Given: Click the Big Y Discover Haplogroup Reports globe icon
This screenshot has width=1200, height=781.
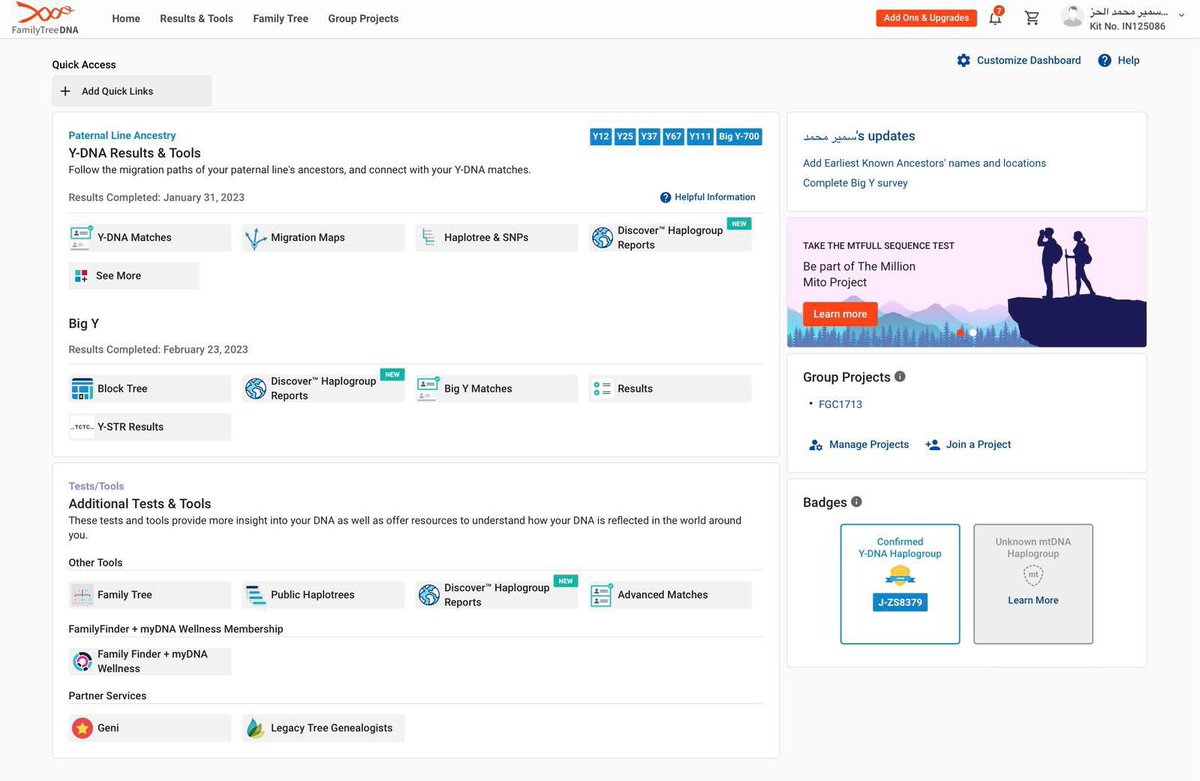Looking at the screenshot, I should point(255,389).
